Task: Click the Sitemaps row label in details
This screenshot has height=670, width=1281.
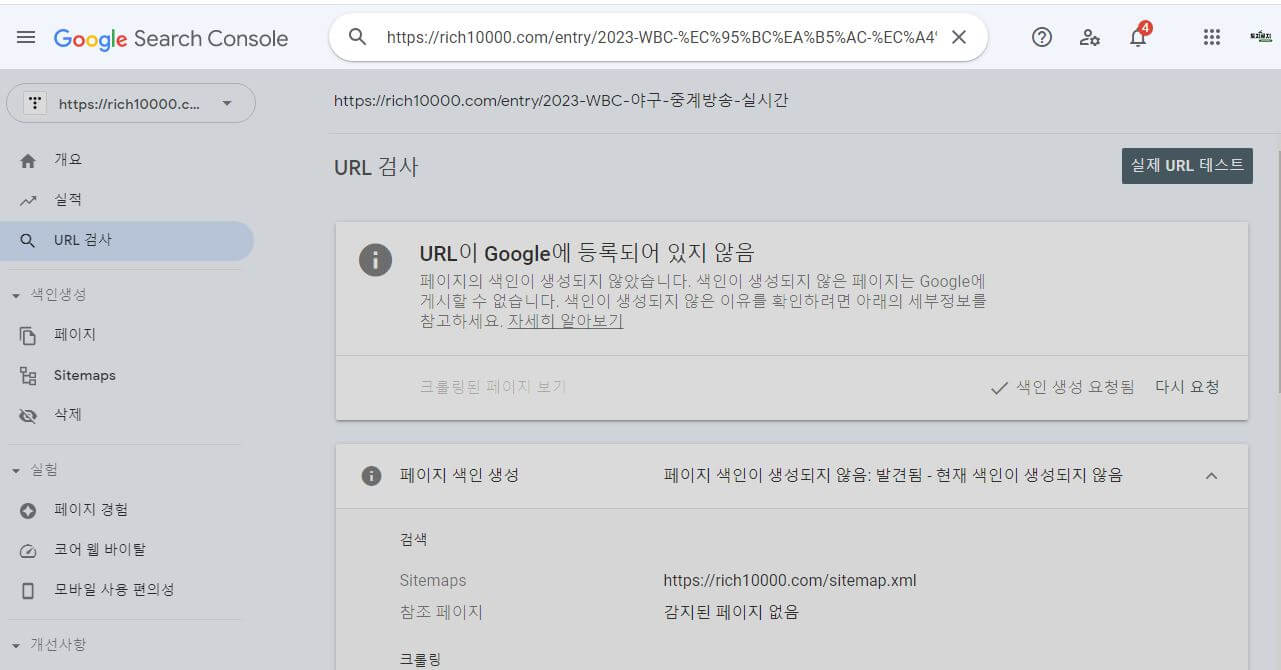Action: (433, 580)
